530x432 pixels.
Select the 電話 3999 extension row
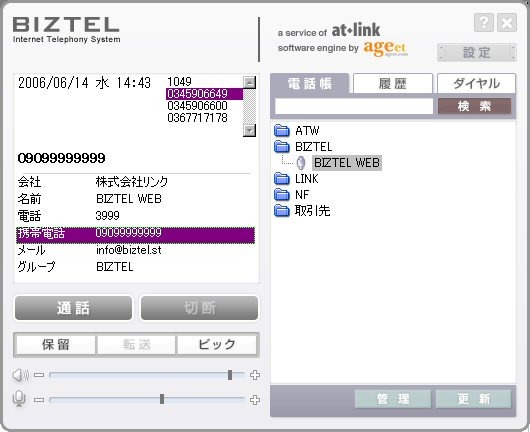point(136,216)
